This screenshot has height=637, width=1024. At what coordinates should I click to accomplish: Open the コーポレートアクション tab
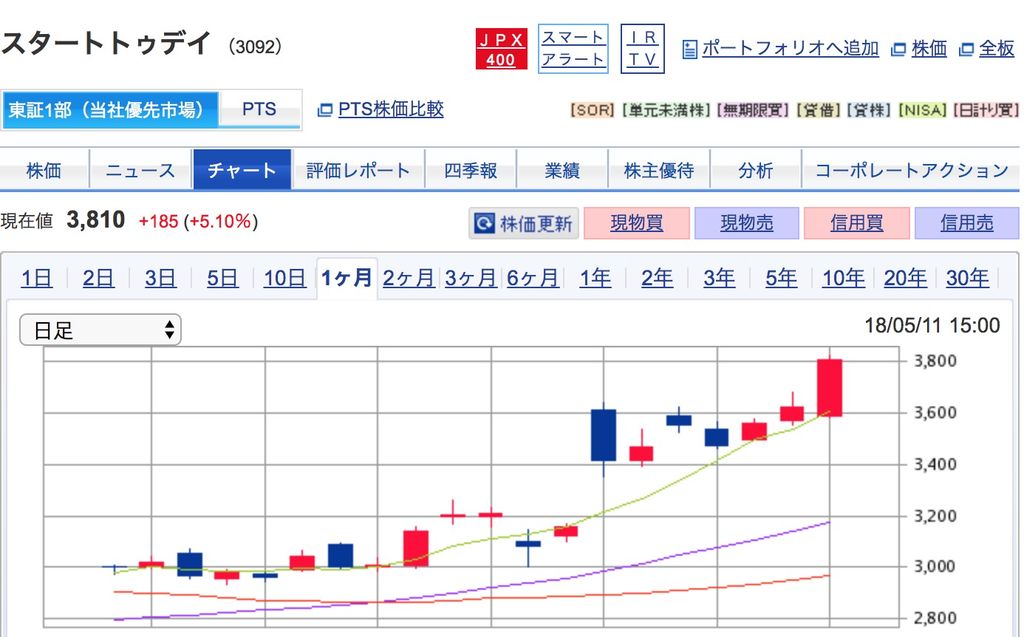coord(912,170)
